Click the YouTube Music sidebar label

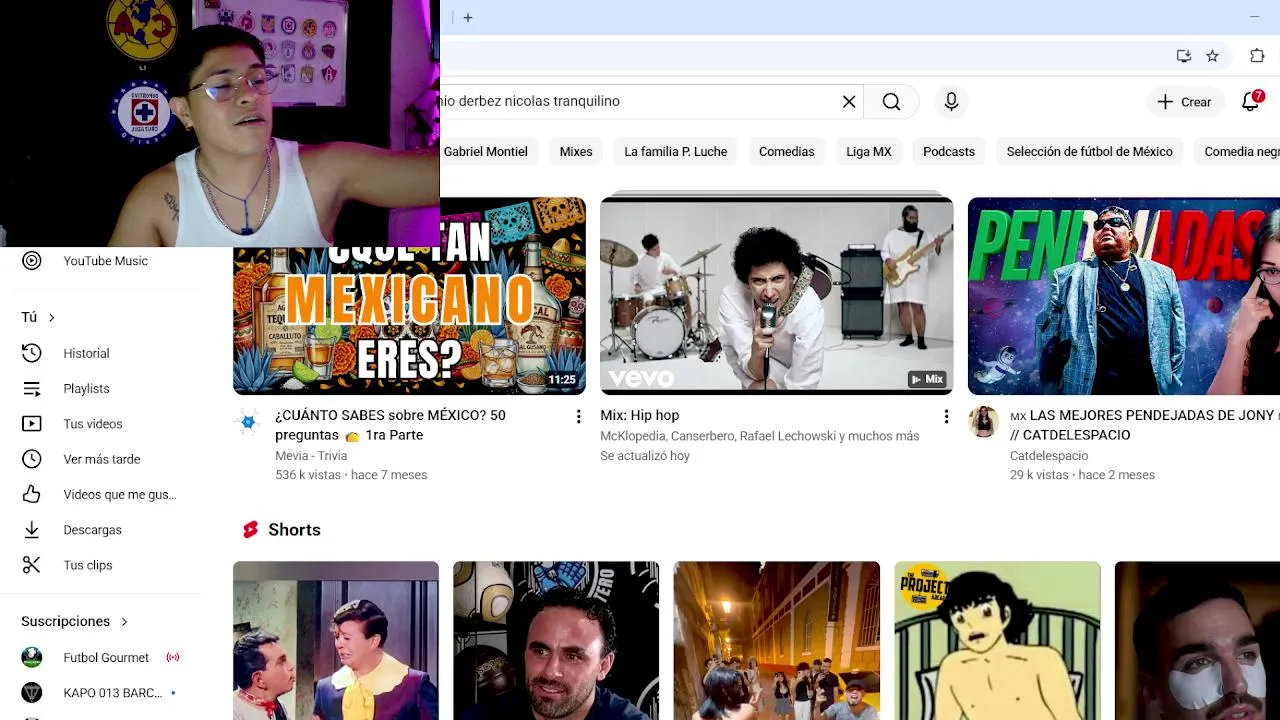coord(106,261)
